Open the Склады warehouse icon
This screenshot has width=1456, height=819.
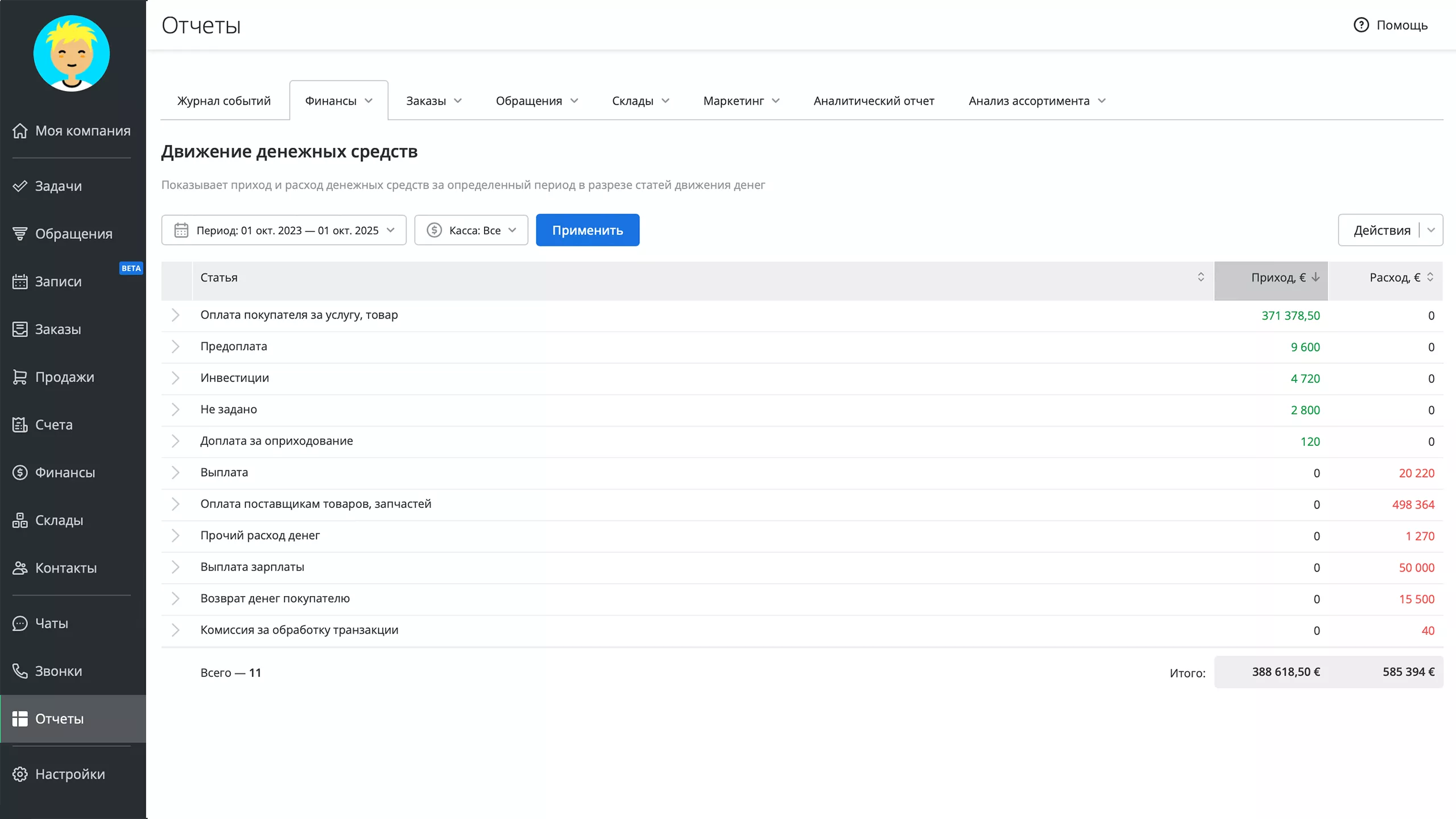[20, 520]
